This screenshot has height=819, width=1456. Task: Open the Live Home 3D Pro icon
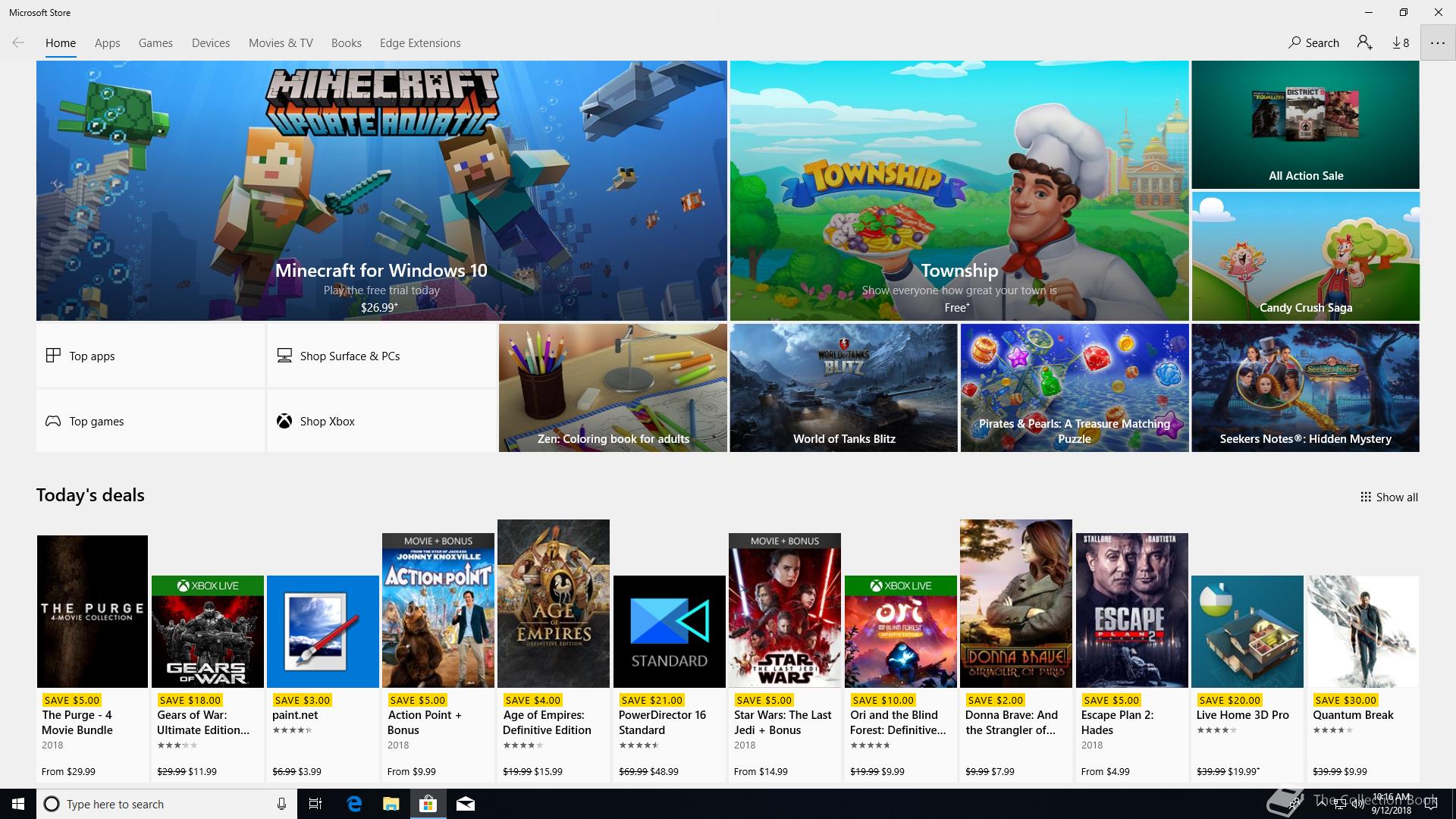[x=1247, y=632]
